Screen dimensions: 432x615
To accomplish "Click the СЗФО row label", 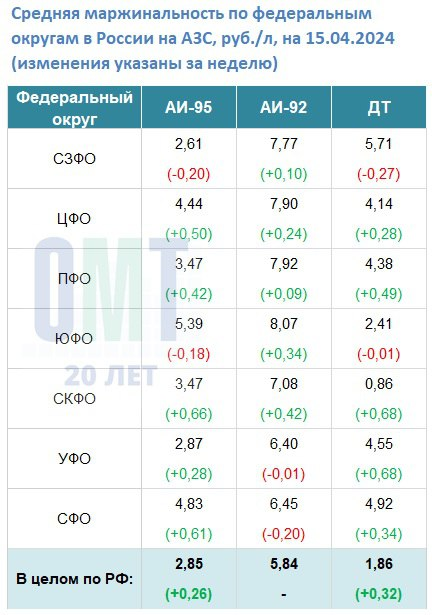I will pos(75,159).
